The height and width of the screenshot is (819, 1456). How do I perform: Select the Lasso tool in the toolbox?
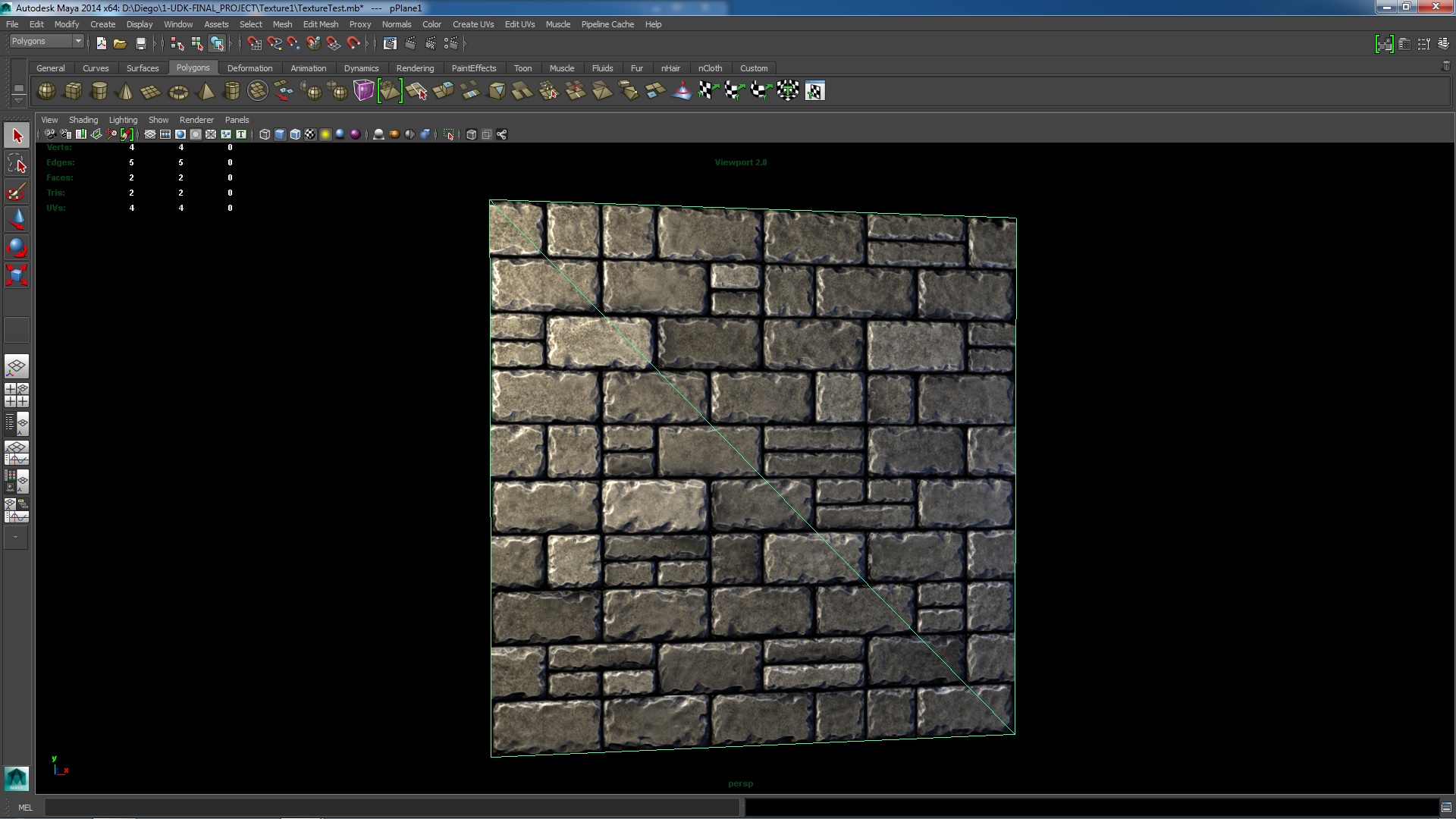tap(17, 164)
